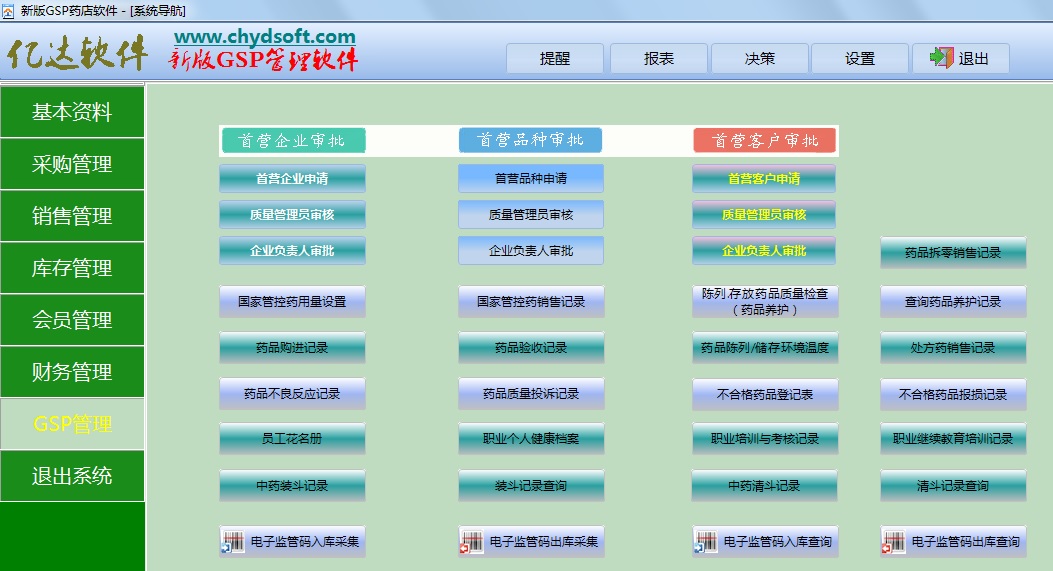Open 财务管理 section

point(73,371)
